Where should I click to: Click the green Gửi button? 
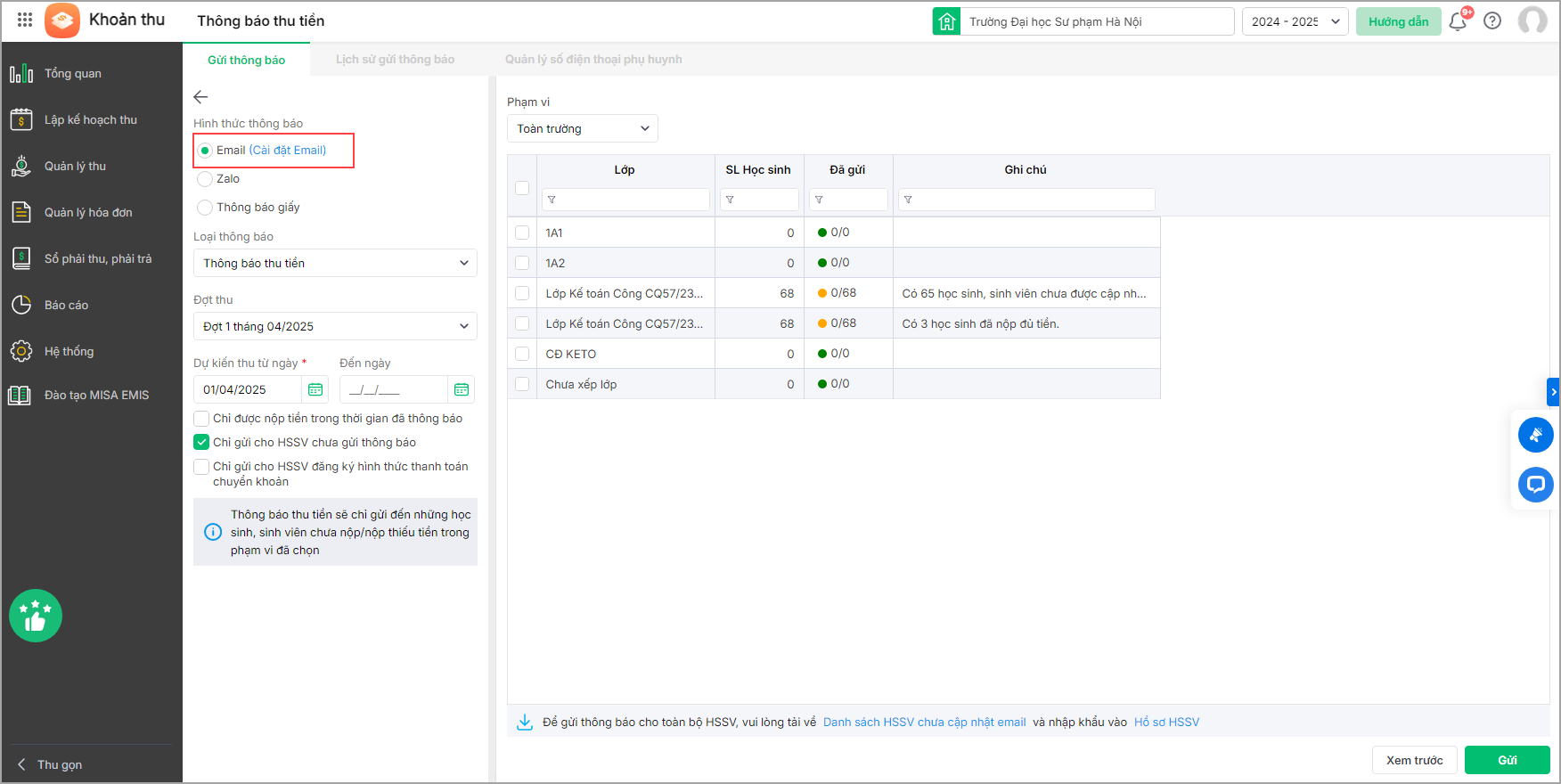point(1507,760)
